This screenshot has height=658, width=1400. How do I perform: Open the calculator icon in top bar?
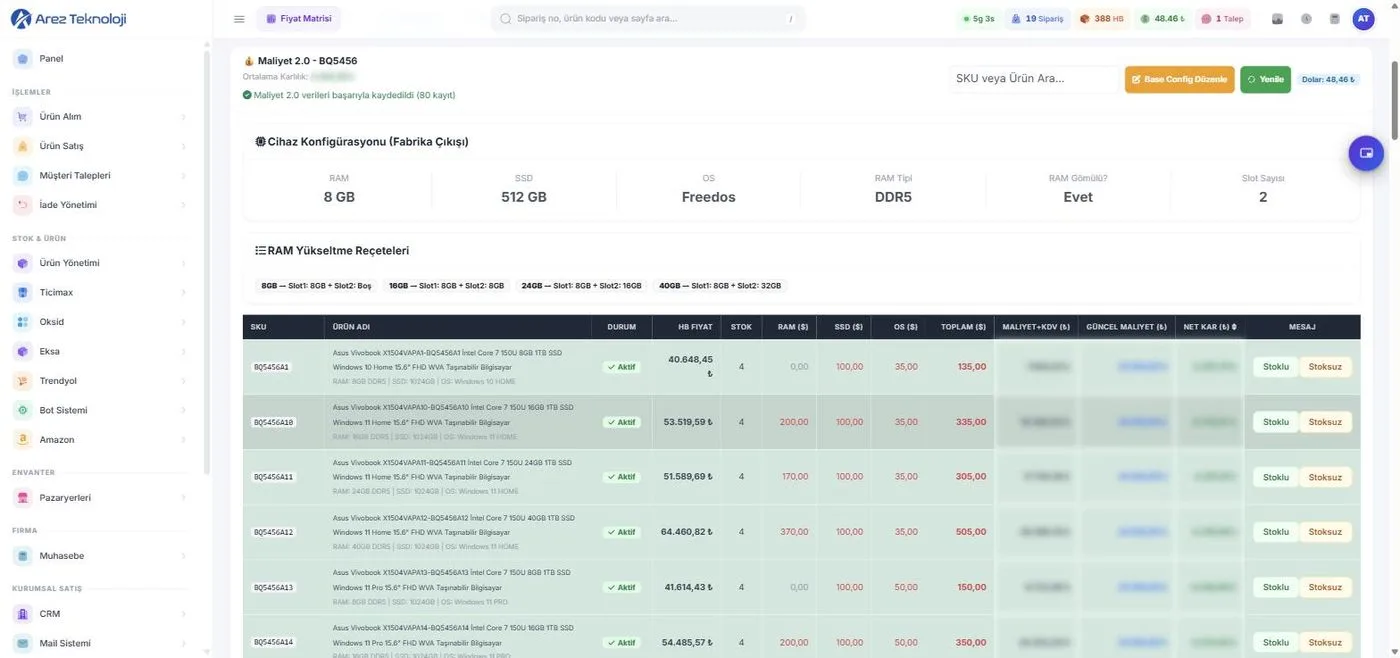point(1334,19)
